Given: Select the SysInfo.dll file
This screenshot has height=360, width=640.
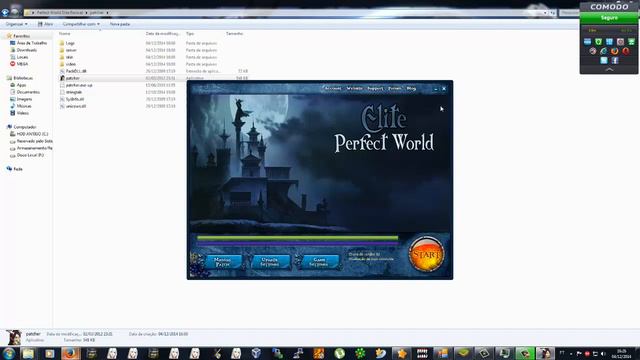Looking at the screenshot, I should (75, 99).
